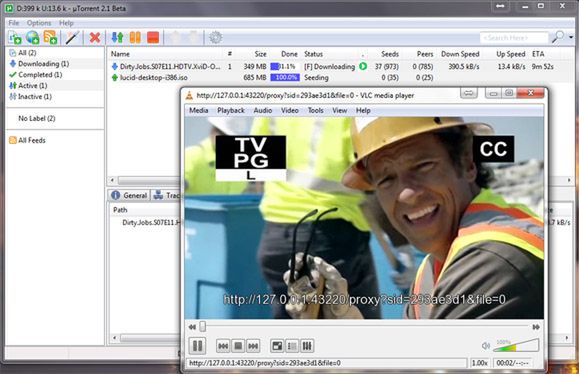Sort torrents by Done column header

[x=289, y=54]
